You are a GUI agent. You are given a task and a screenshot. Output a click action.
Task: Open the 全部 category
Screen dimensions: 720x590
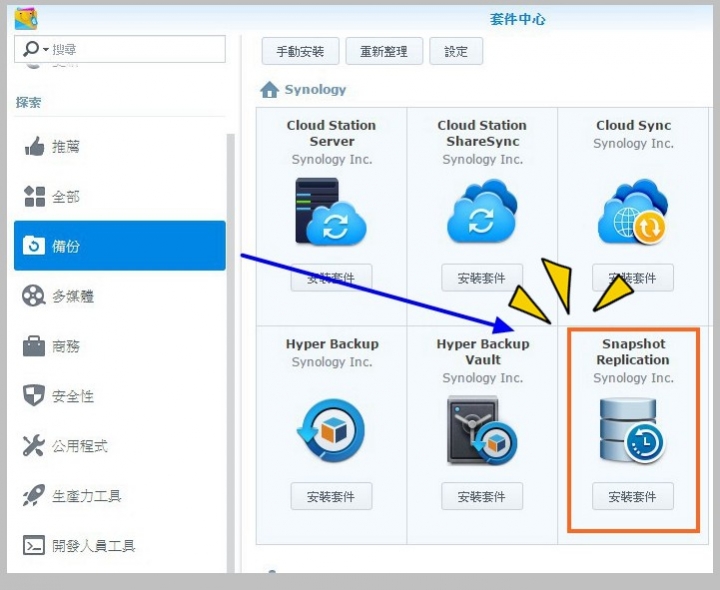click(120, 197)
